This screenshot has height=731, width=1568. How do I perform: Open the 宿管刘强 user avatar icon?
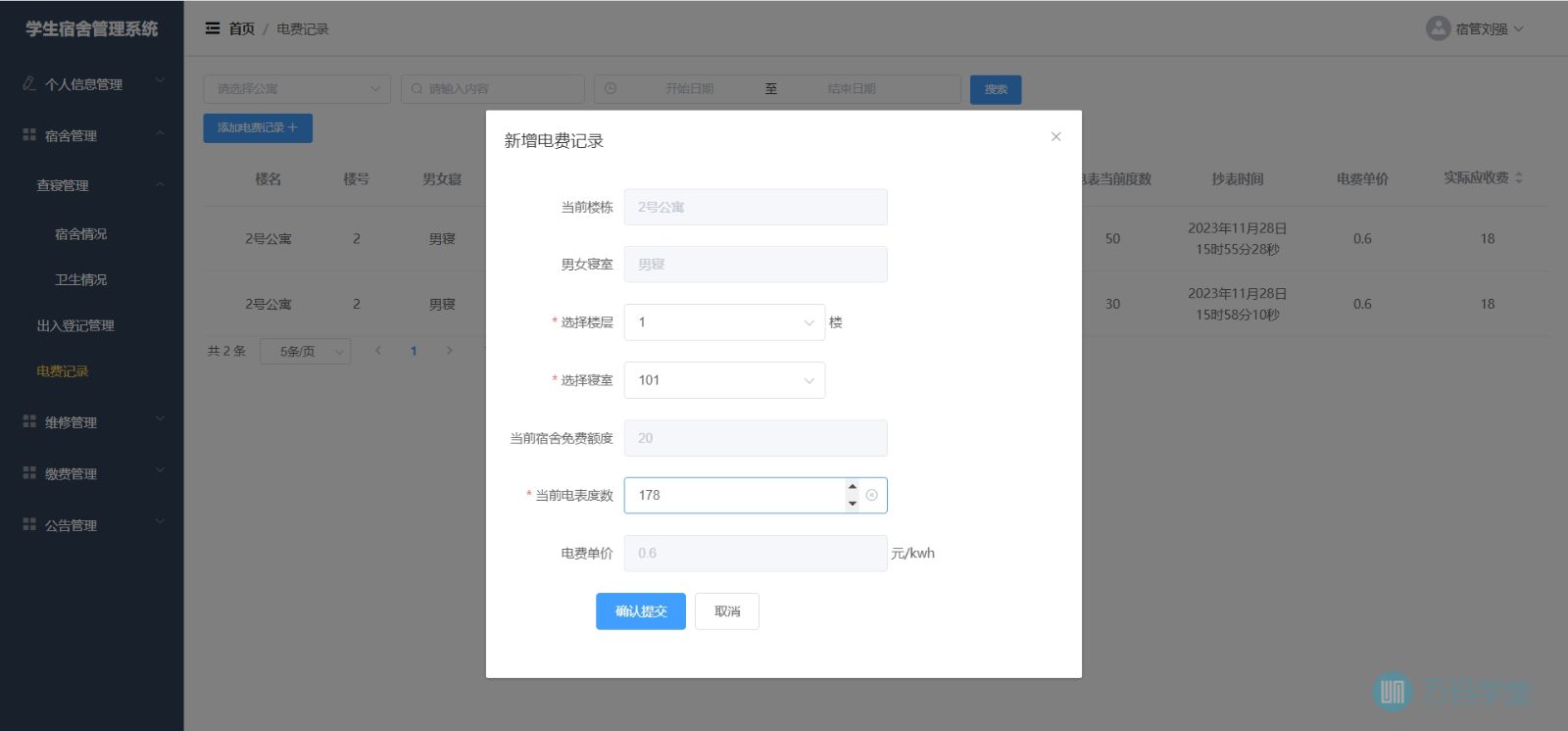click(1438, 28)
